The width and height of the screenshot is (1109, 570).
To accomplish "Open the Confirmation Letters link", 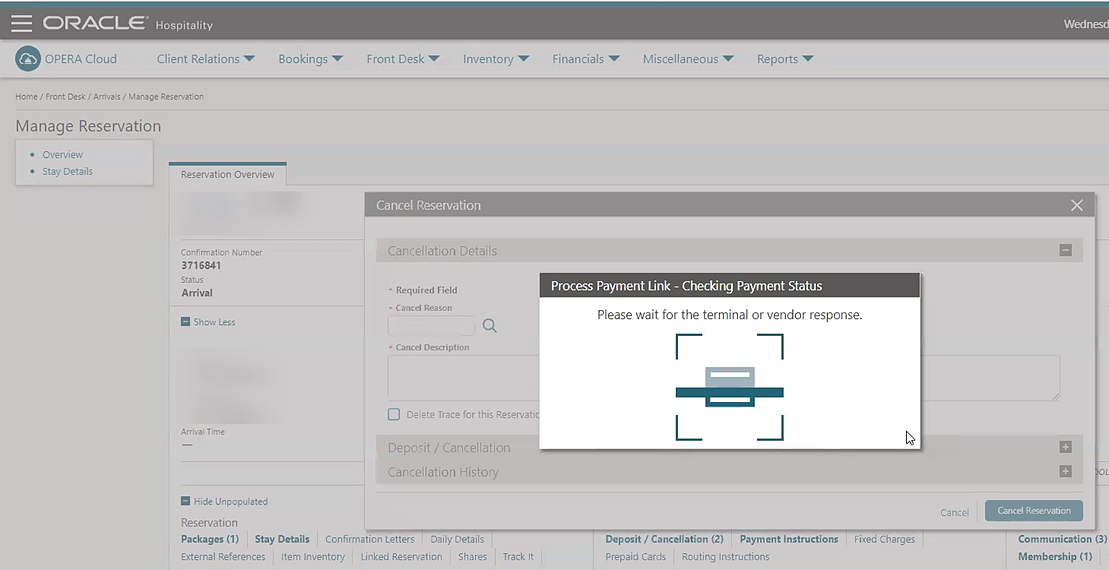I will pos(370,539).
